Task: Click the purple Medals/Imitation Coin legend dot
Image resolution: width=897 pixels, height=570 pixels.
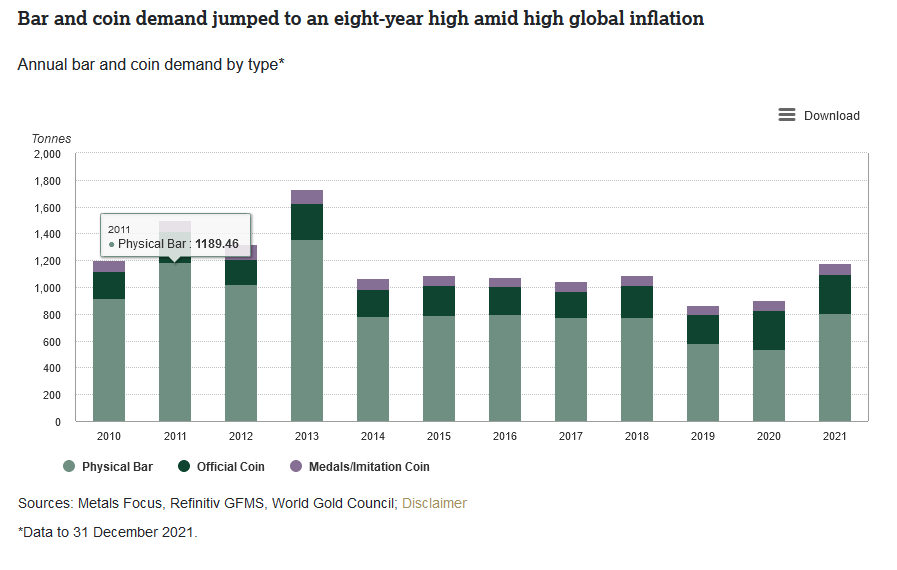Action: pos(296,467)
